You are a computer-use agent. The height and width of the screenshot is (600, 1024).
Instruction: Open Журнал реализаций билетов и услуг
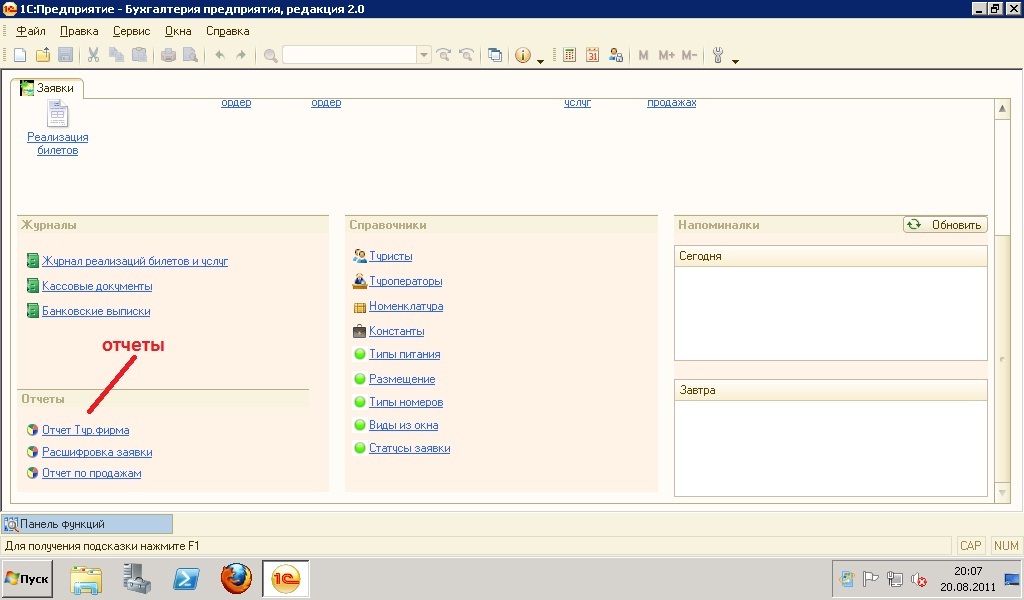pos(135,261)
